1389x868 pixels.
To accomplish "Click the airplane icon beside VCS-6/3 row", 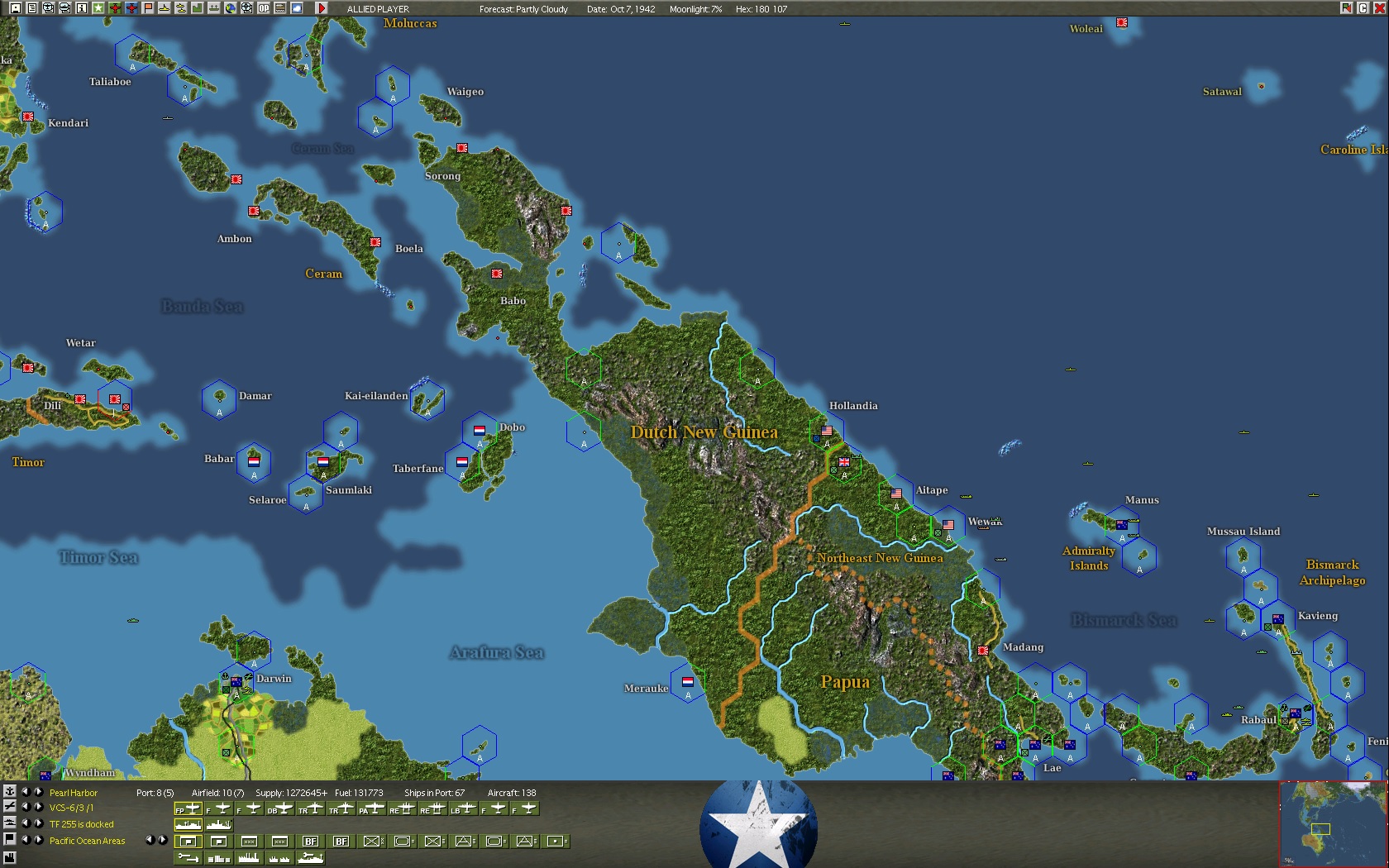I will coord(9,806).
